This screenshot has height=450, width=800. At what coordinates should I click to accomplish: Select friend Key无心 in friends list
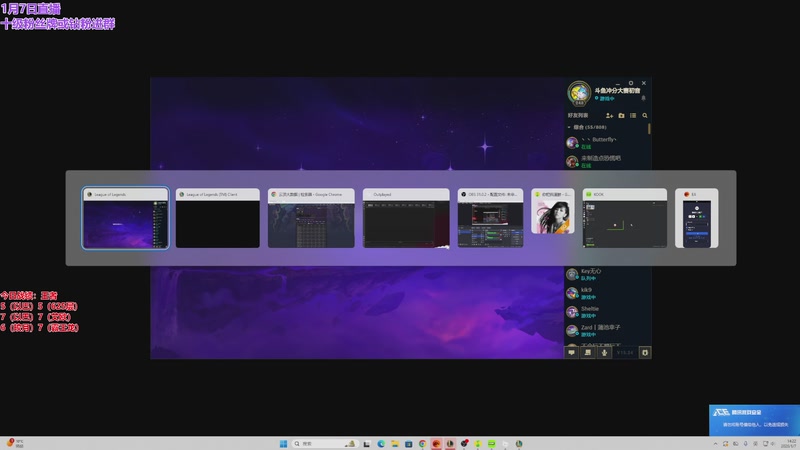(605, 274)
